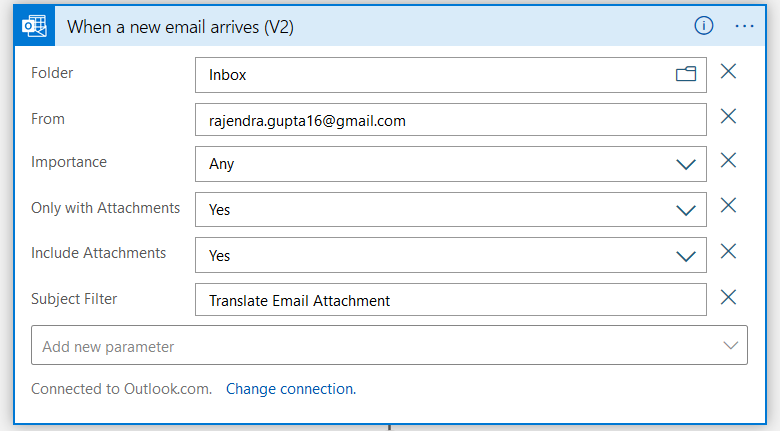Open the Add new parameter dropdown
Screen dimensions: 780x431
pos(389,346)
